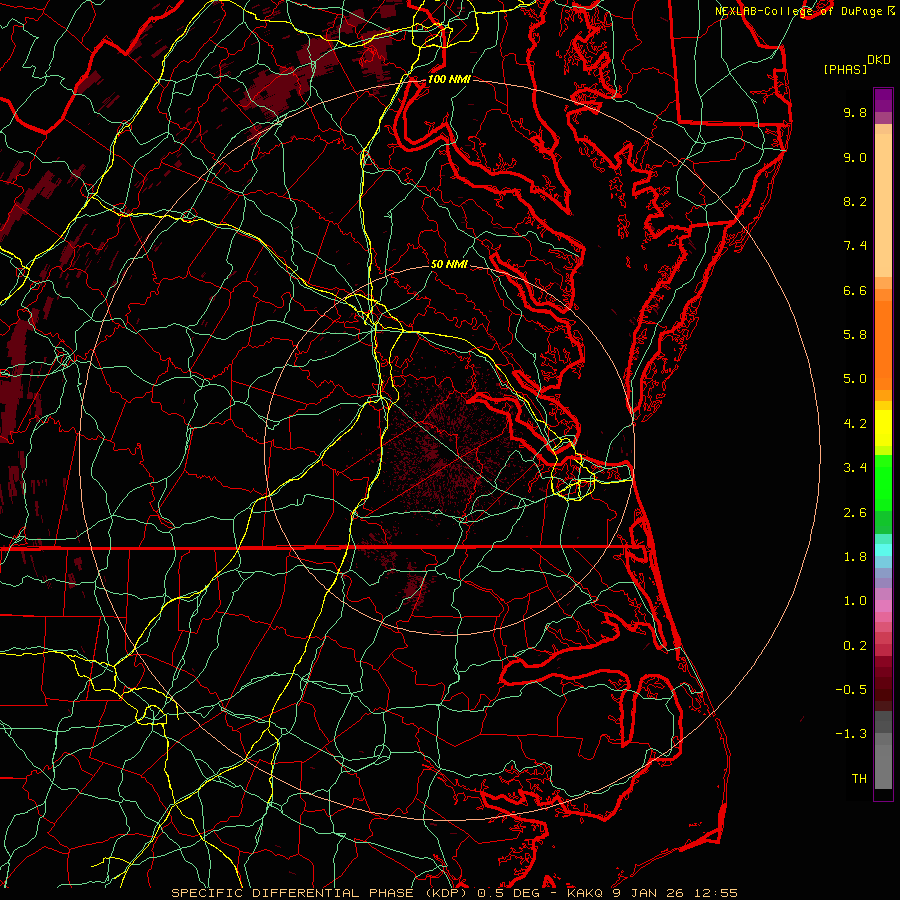Click the 4.2 legend value
Image resolution: width=900 pixels, height=900 pixels.
855,424
